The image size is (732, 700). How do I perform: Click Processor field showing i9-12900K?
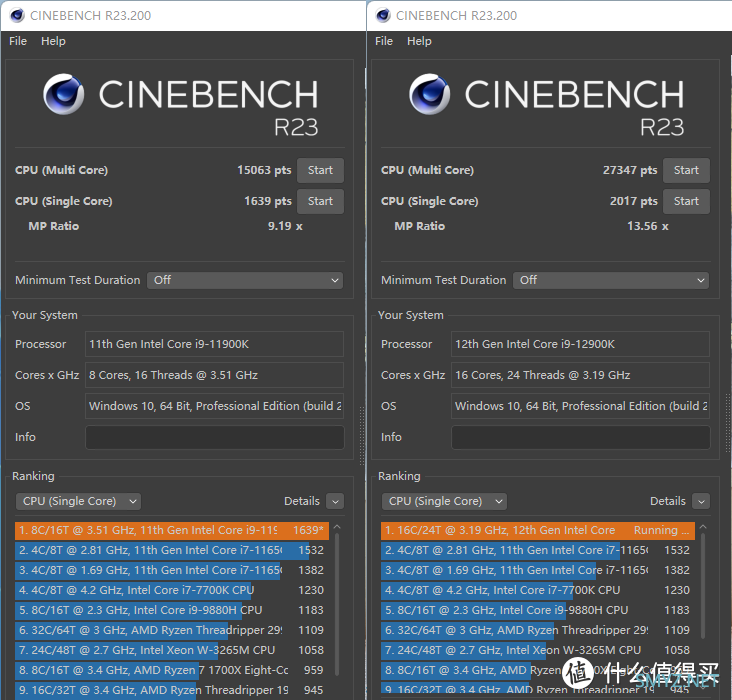coord(581,344)
